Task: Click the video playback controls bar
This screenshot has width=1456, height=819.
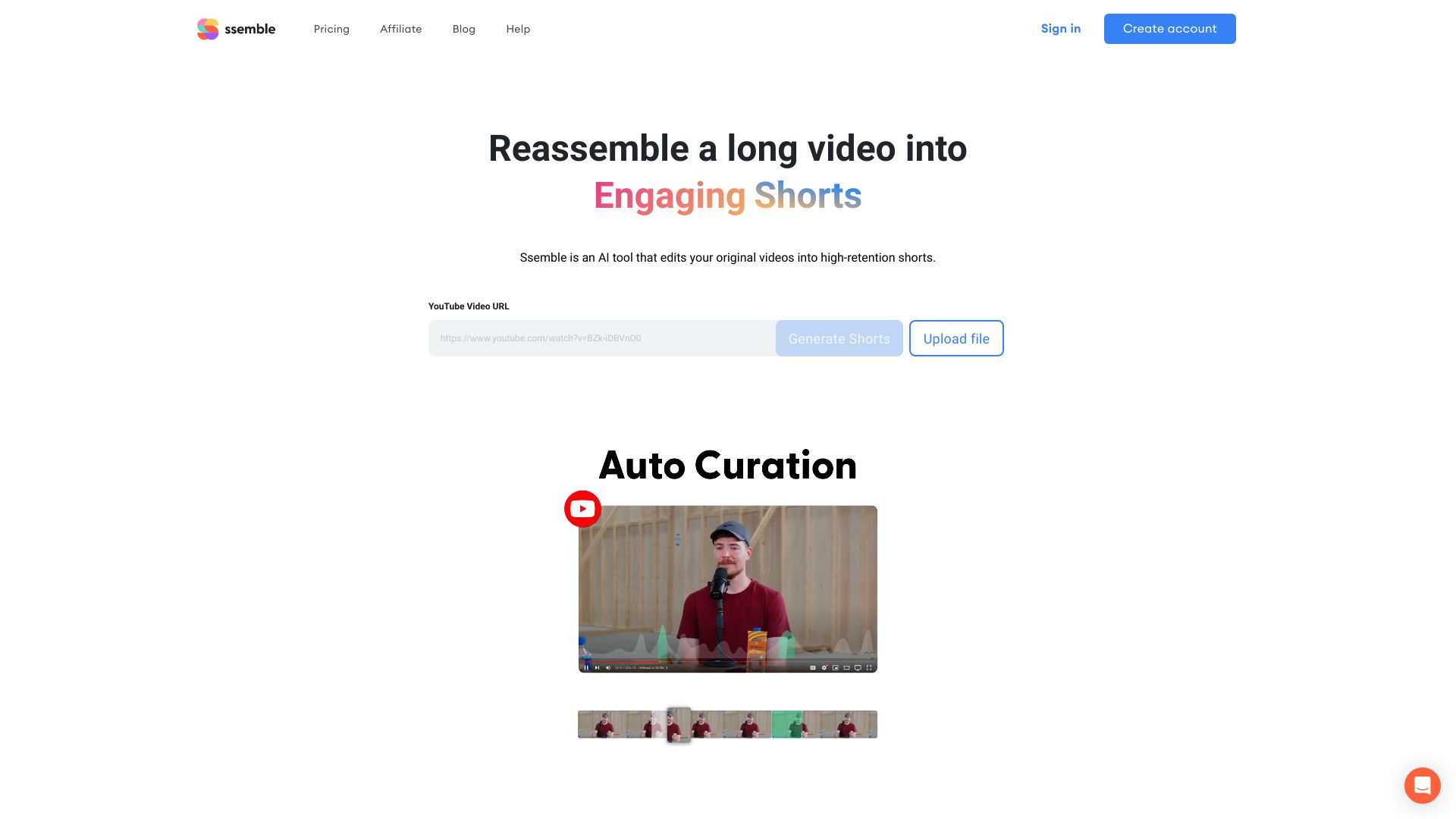Action: click(x=727, y=666)
